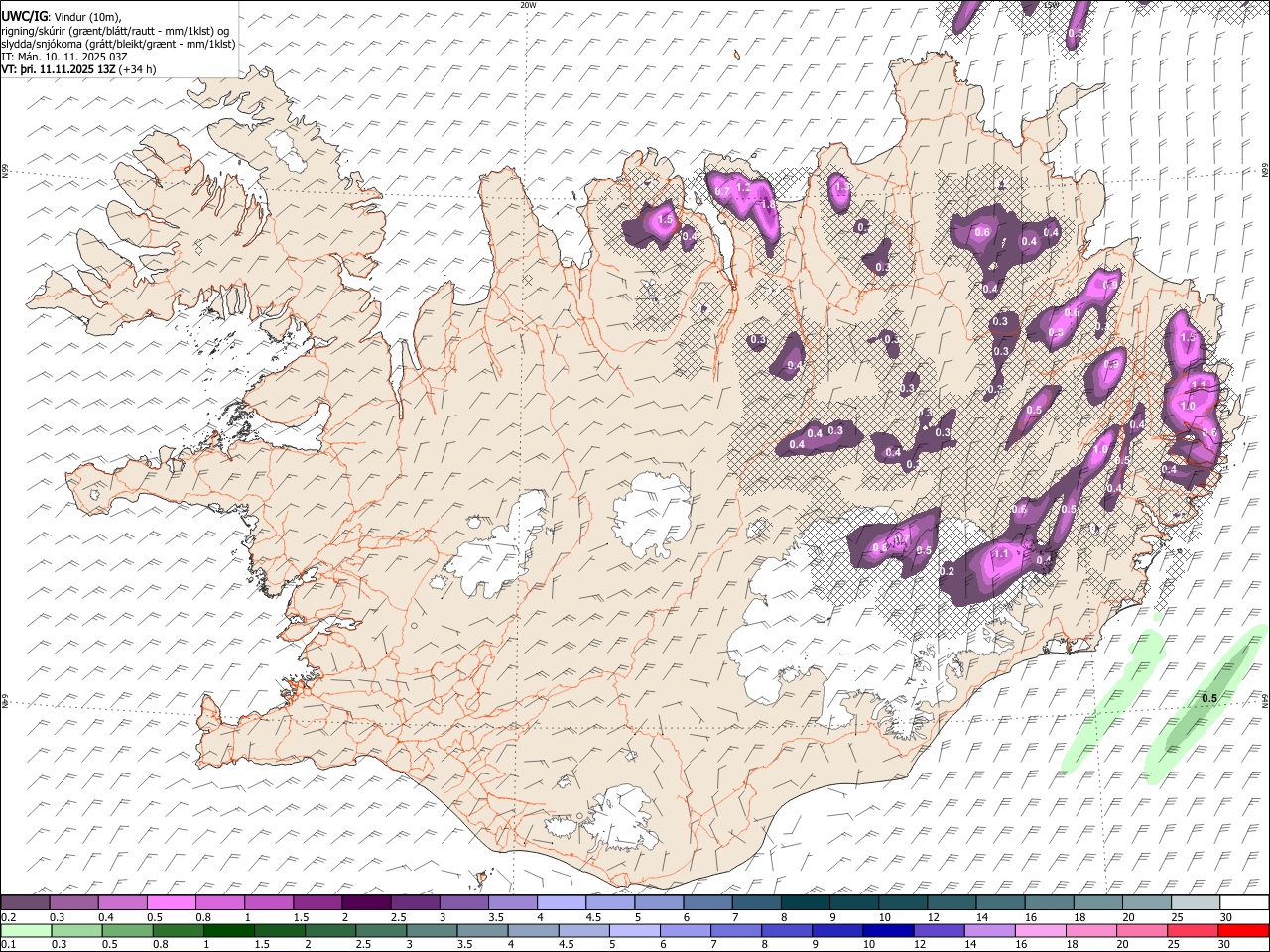Click the pale lavender 4 swatch in snow scale
The image size is (1270, 952).
tap(561, 903)
